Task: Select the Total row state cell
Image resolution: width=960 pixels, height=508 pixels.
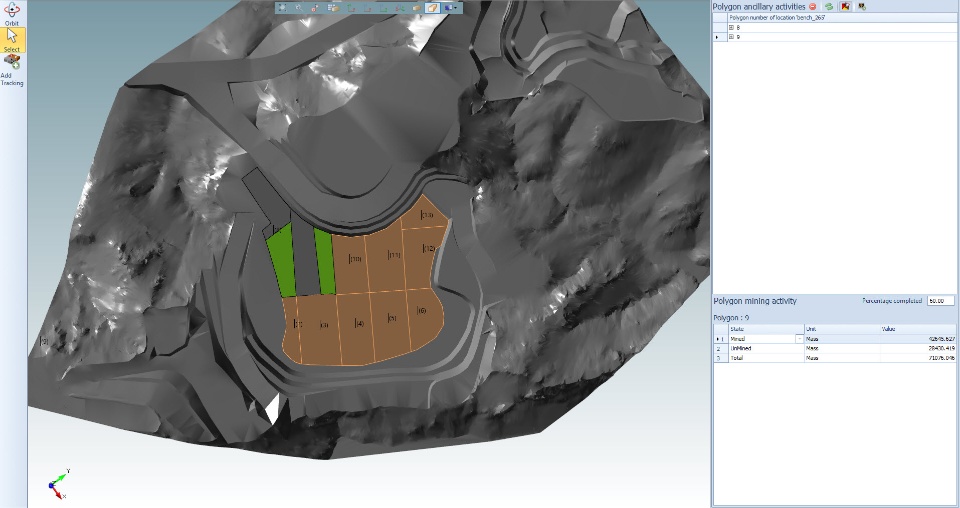Action: pyautogui.click(x=765, y=357)
